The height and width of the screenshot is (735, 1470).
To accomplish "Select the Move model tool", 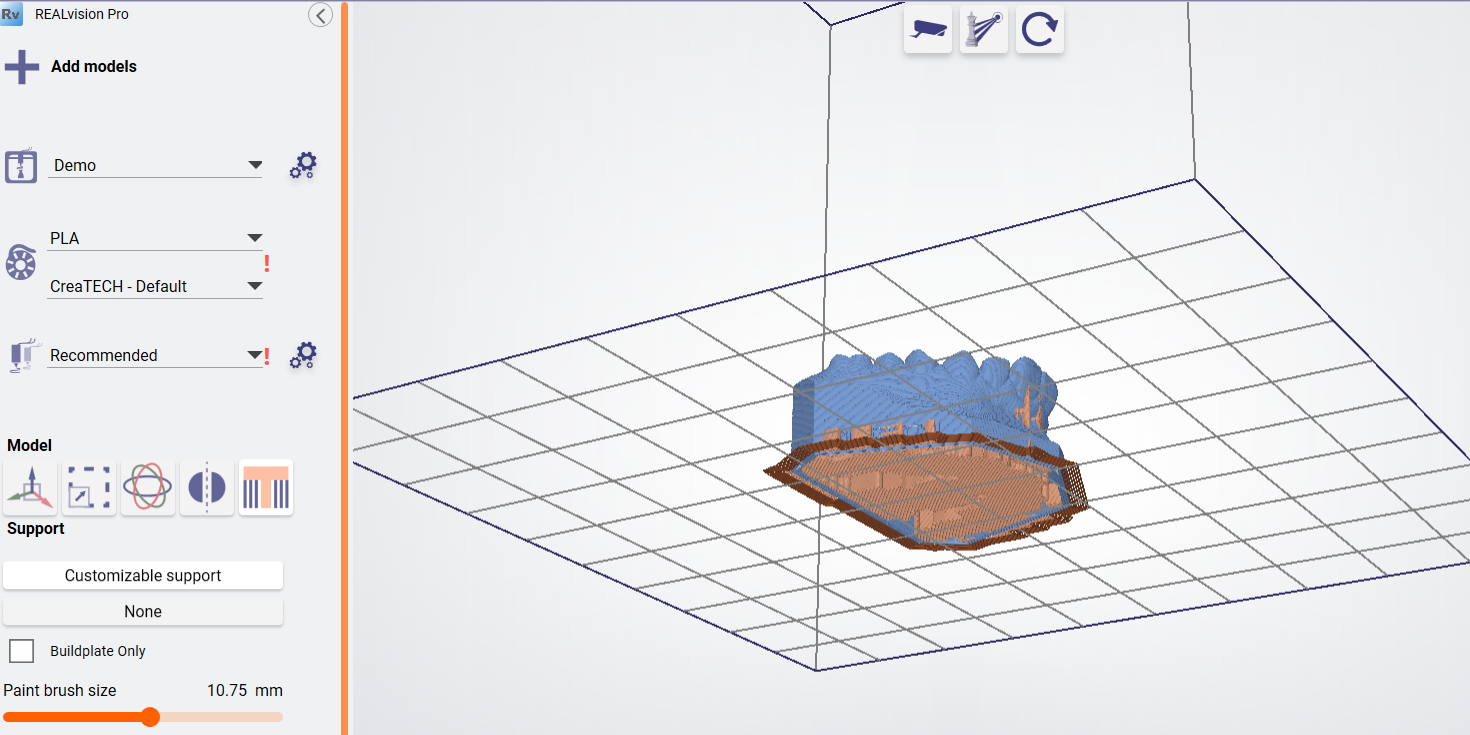I will coord(29,487).
